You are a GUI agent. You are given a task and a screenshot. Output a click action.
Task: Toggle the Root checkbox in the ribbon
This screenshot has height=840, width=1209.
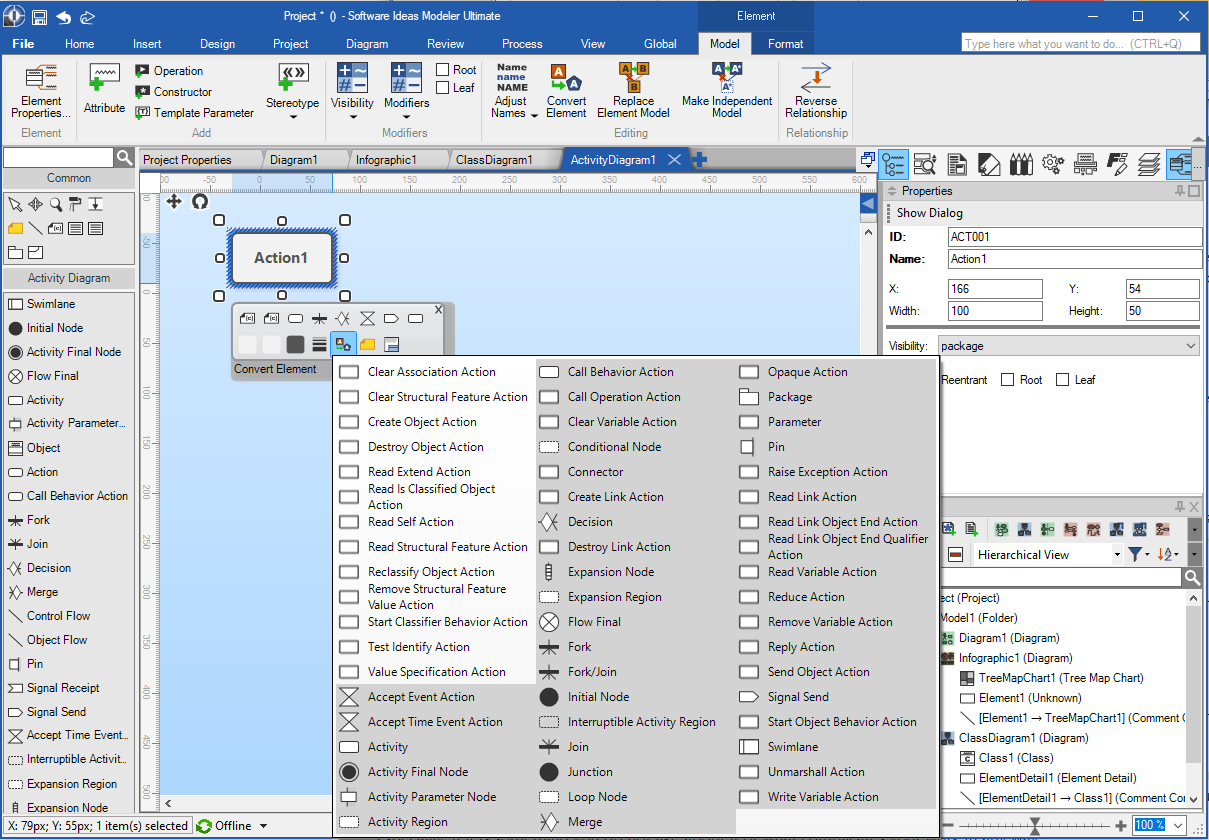pos(443,70)
